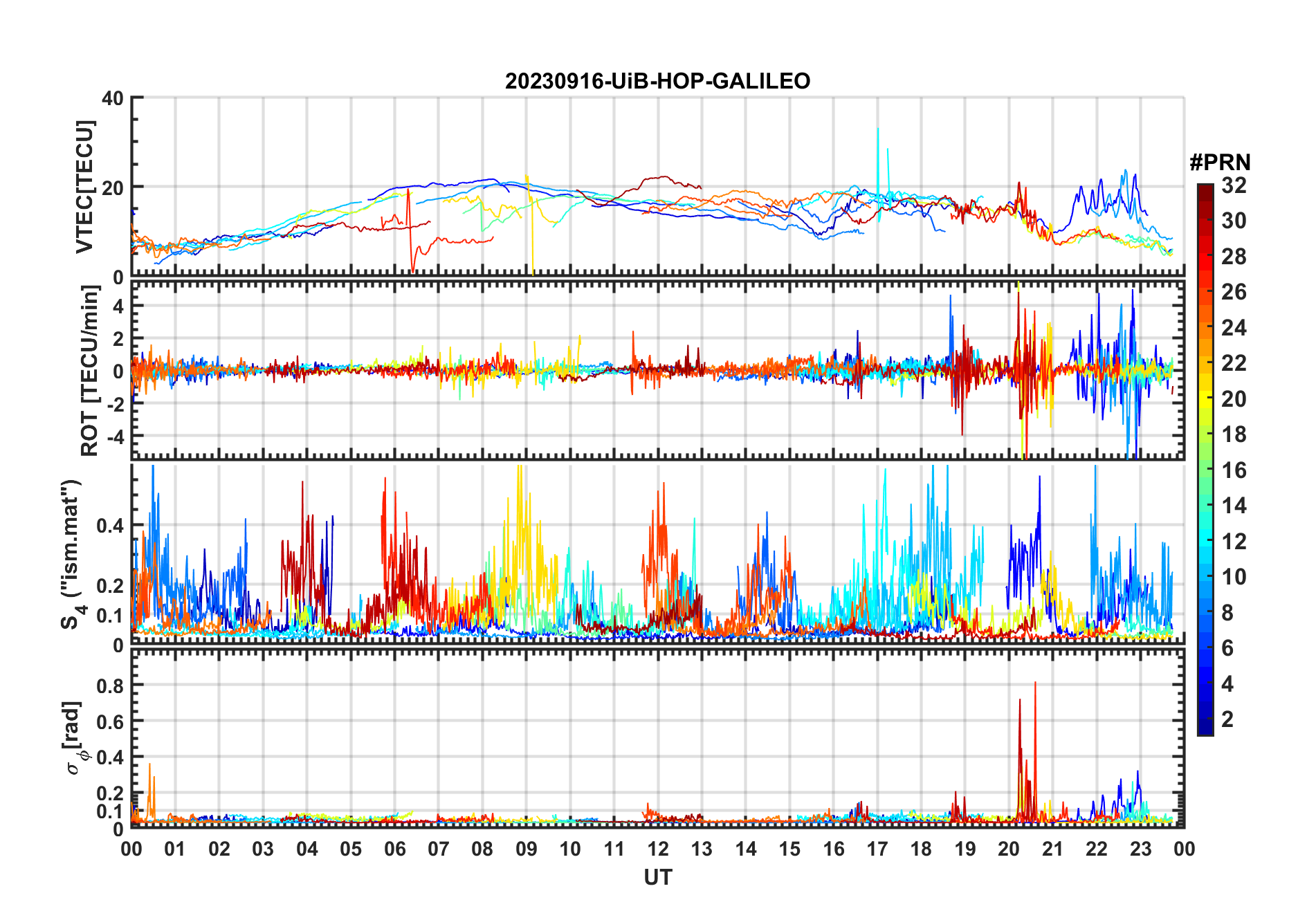Select the PRN colorbar tick label 14

pos(1234,505)
